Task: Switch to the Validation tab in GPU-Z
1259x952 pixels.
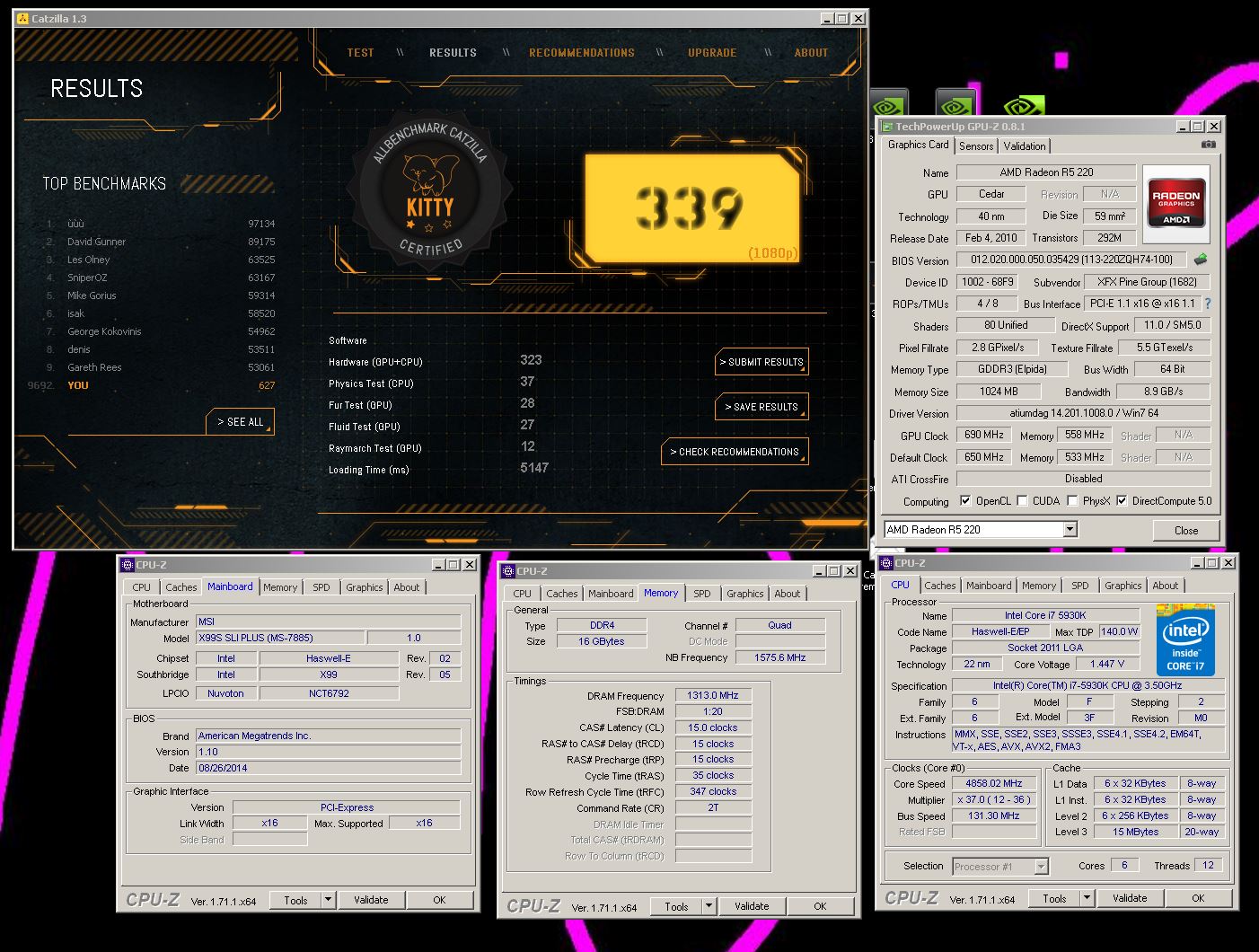Action: 1025,146
